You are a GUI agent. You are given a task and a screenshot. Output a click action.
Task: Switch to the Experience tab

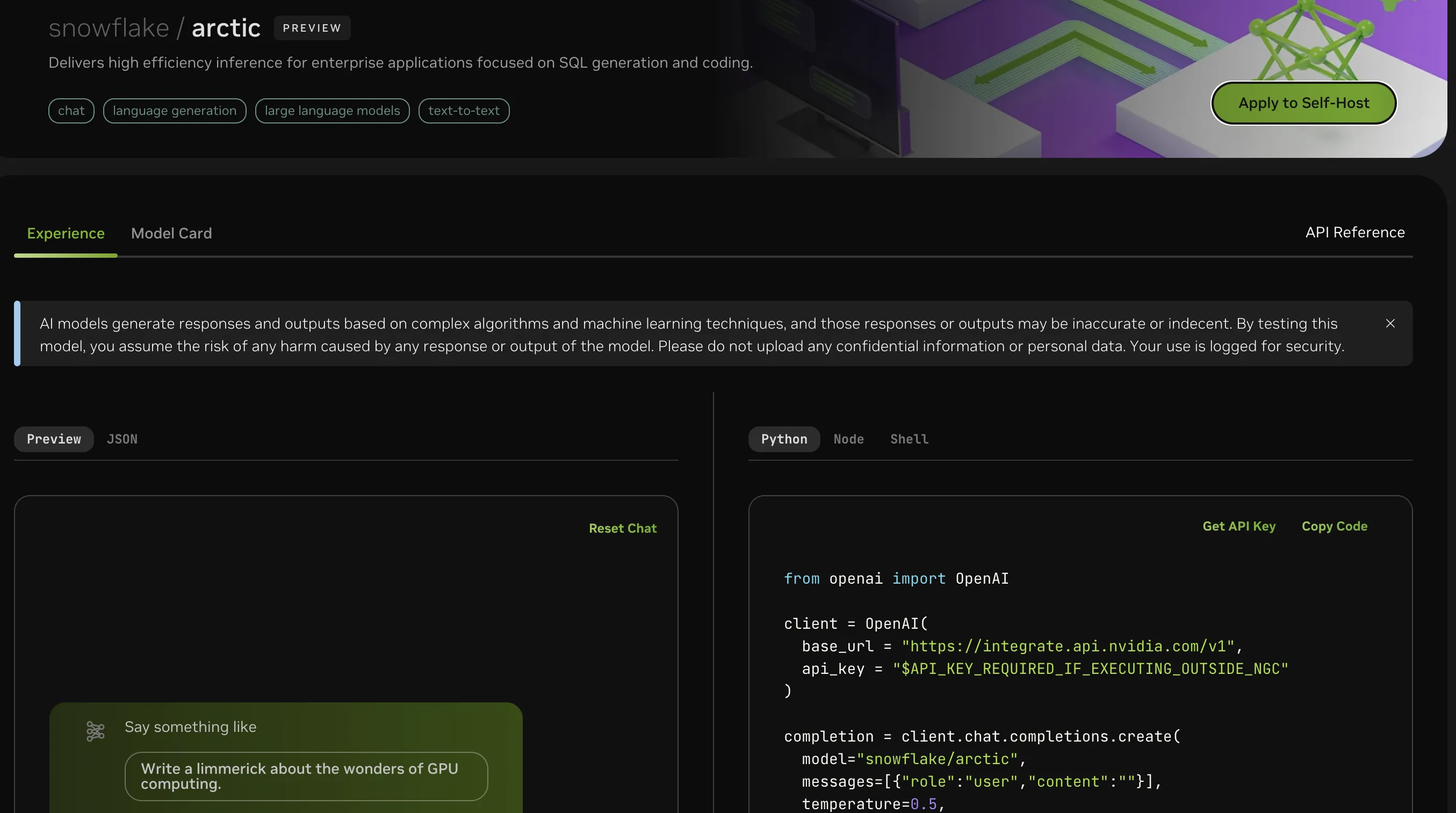pos(66,234)
